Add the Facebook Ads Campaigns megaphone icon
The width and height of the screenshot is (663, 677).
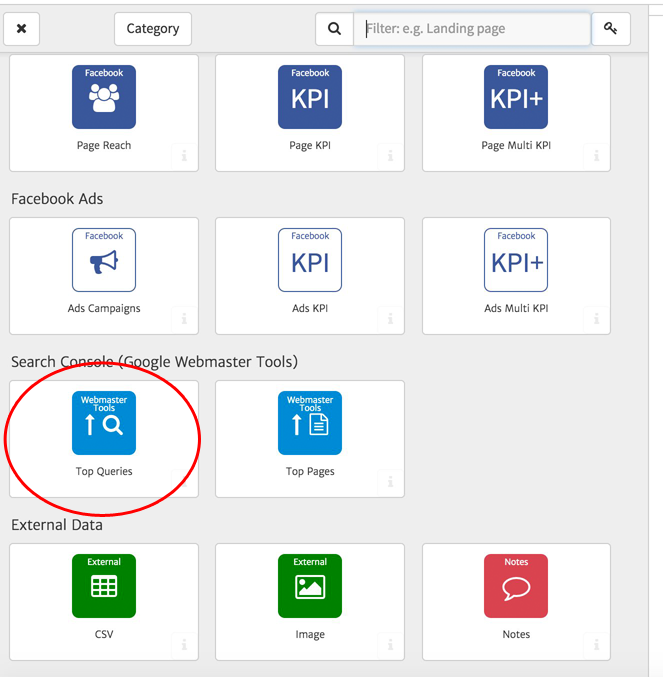pyautogui.click(x=104, y=260)
